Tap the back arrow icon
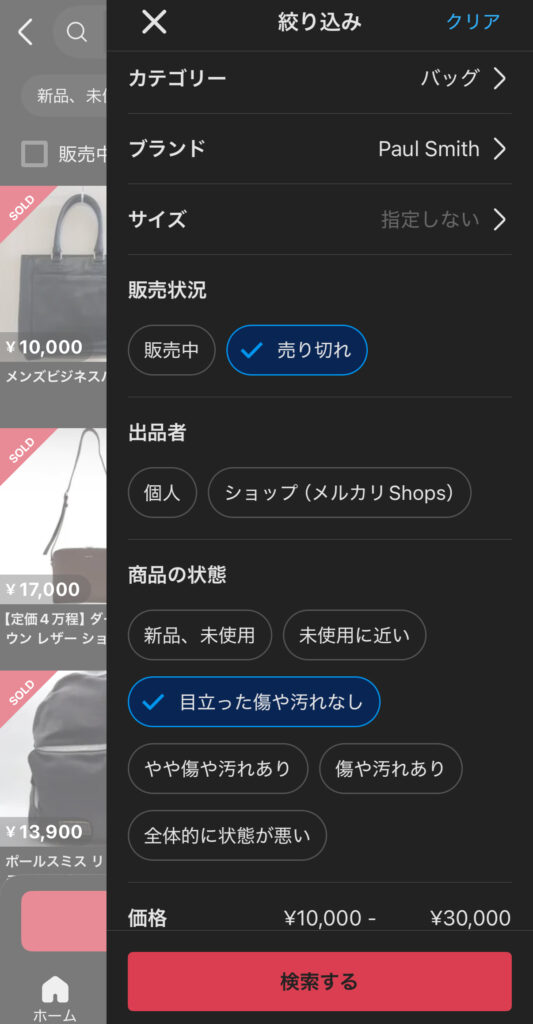 pyautogui.click(x=25, y=31)
